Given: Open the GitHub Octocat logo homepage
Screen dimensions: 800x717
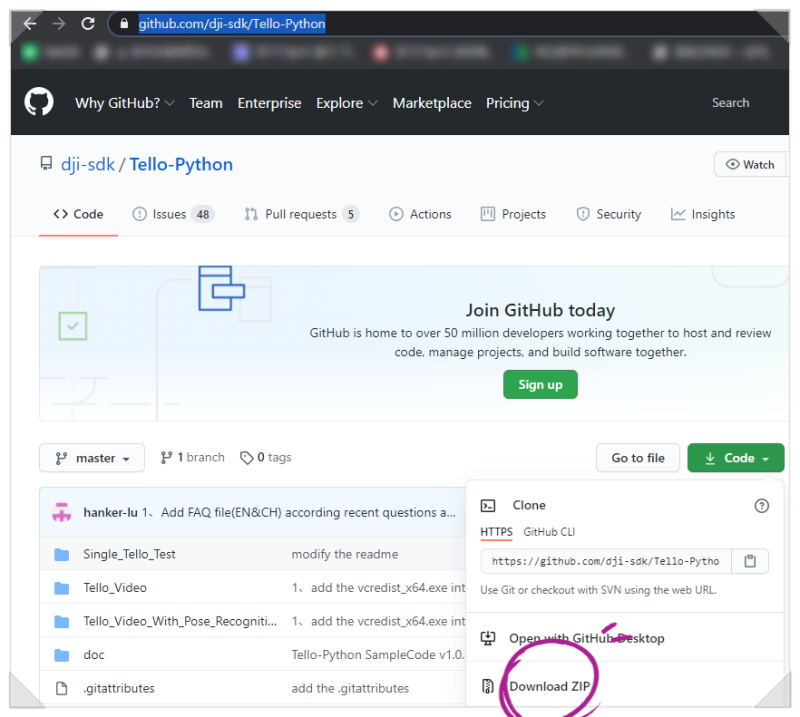Looking at the screenshot, I should click(x=39, y=102).
